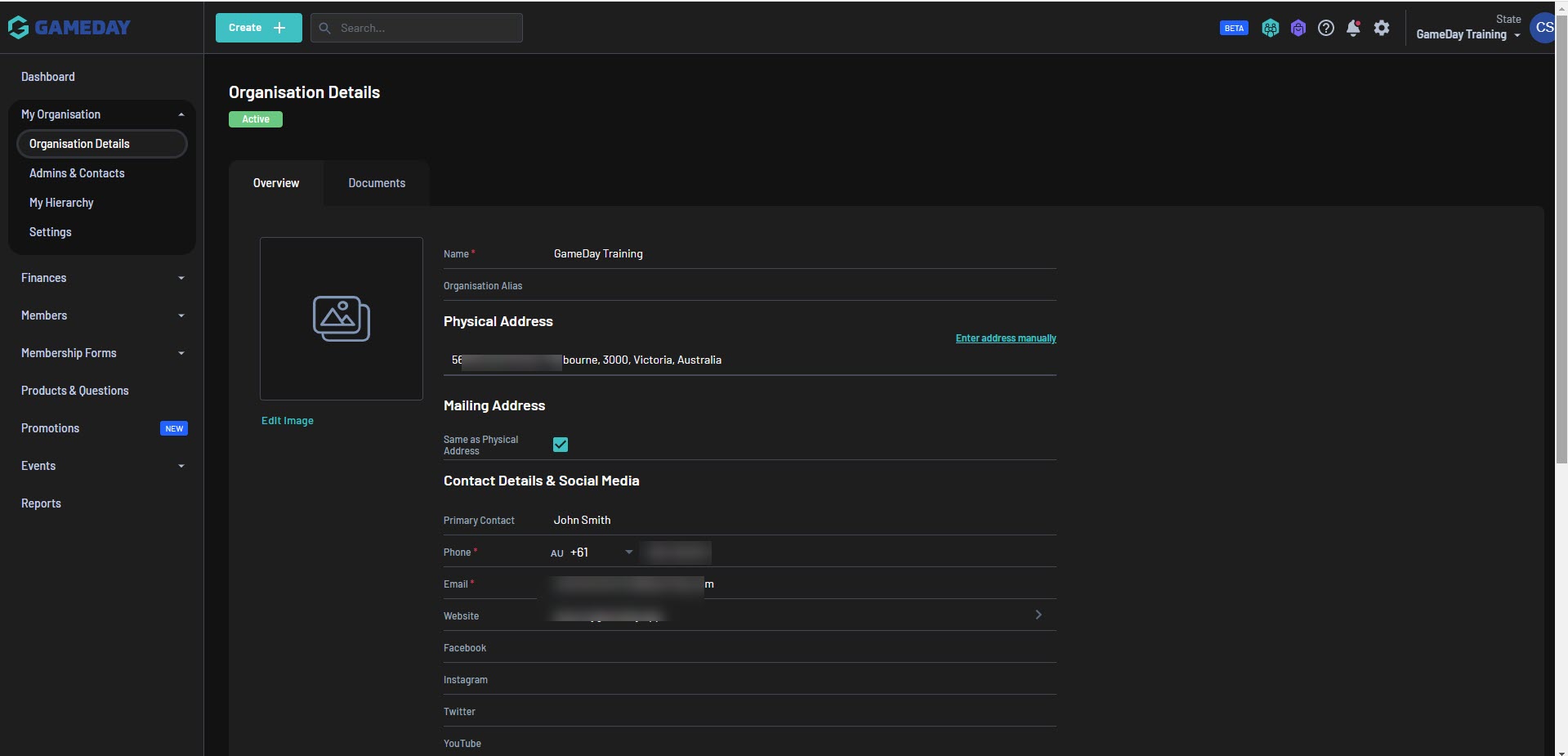Viewport: 1568px width, 756px height.
Task: Click the phone number field
Action: tap(847, 552)
